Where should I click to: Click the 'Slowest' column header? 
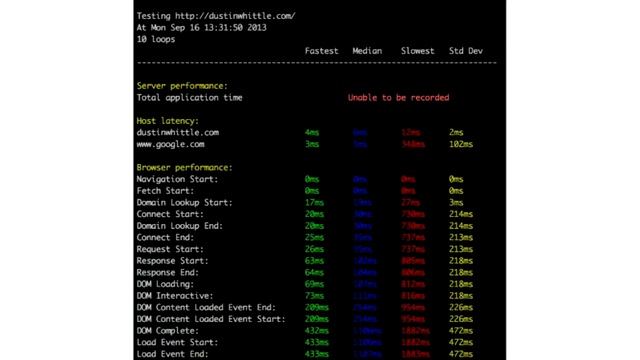tap(417, 51)
